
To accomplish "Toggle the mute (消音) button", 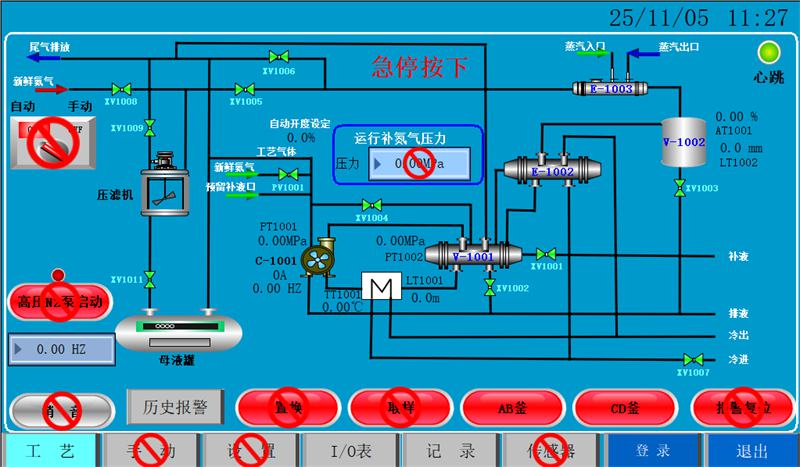I will (x=59, y=408).
